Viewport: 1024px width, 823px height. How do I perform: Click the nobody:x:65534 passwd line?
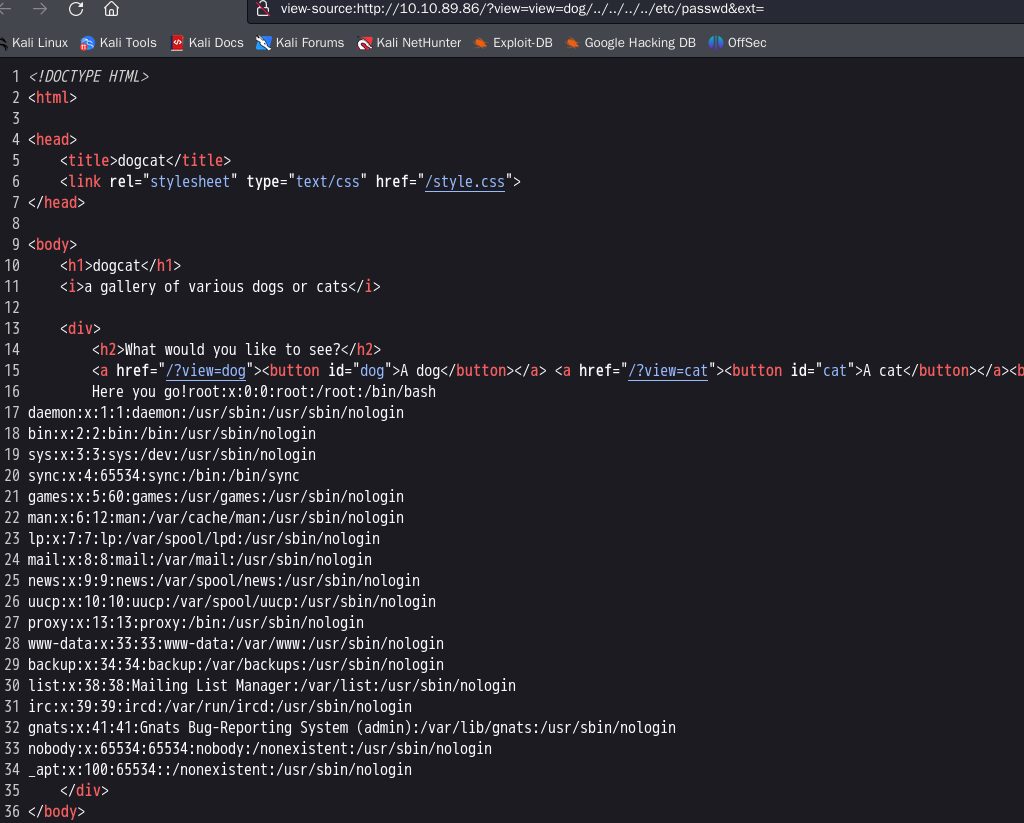point(260,749)
